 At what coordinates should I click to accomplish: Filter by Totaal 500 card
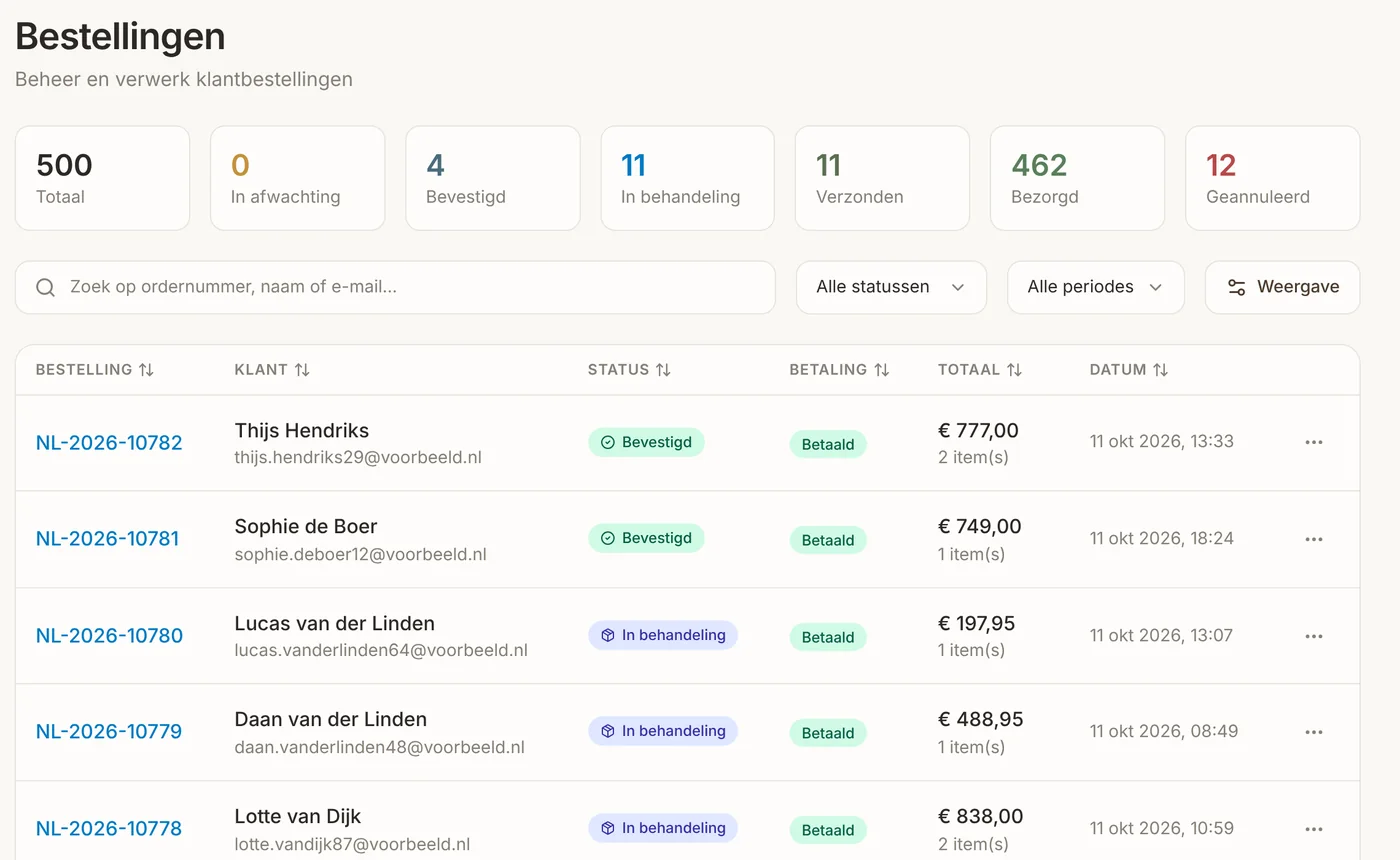[x=102, y=178]
